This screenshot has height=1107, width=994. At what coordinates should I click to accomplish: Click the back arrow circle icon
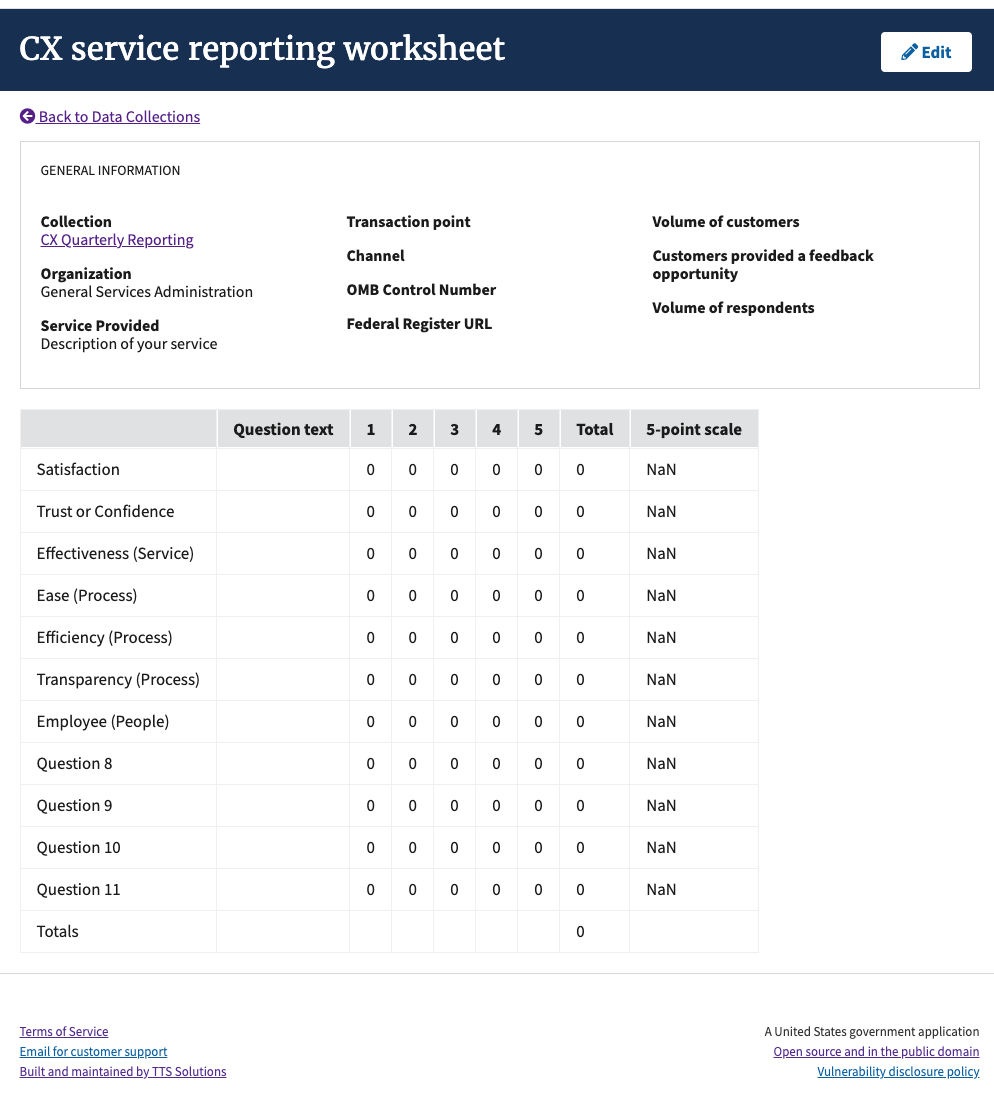(x=28, y=116)
